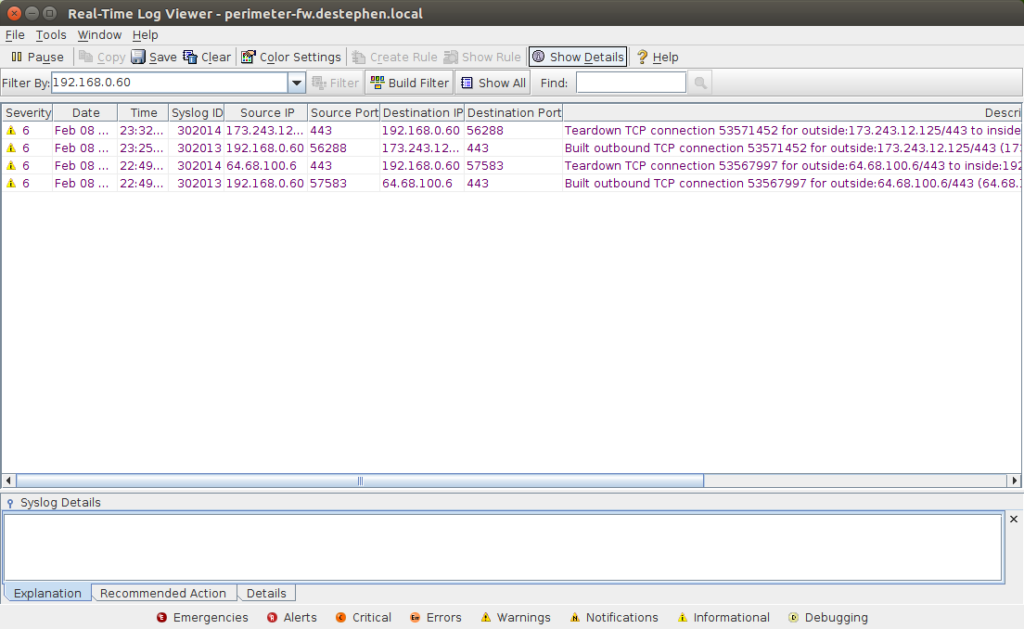This screenshot has width=1024, height=629.
Task: Save the log with the Save button
Action: (x=154, y=57)
